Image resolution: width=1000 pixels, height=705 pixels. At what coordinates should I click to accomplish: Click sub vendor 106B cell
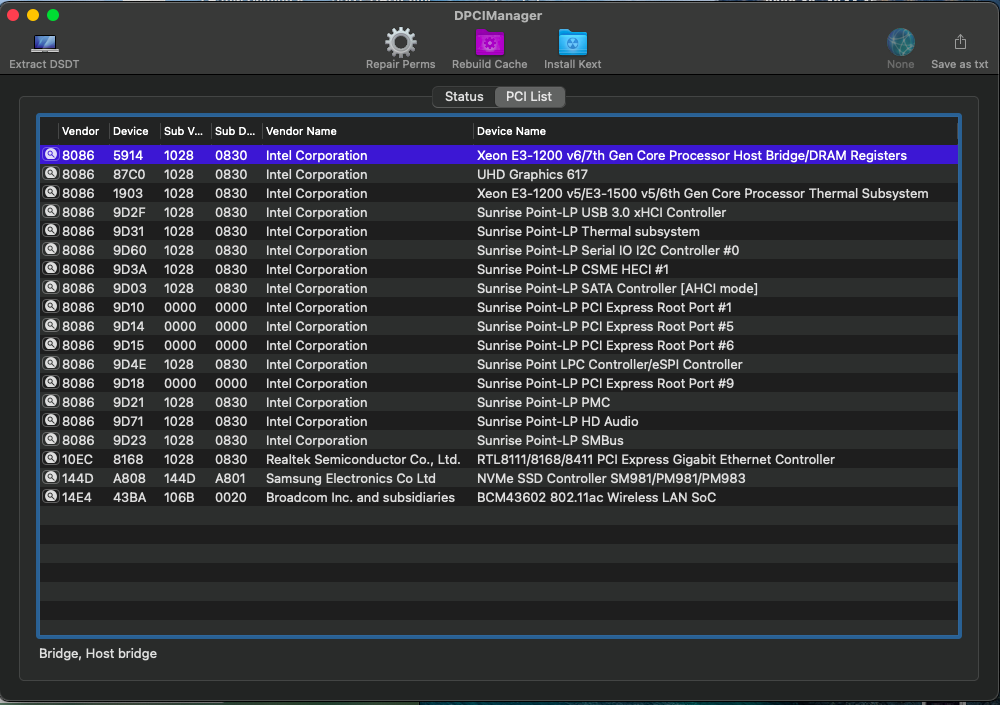[179, 497]
